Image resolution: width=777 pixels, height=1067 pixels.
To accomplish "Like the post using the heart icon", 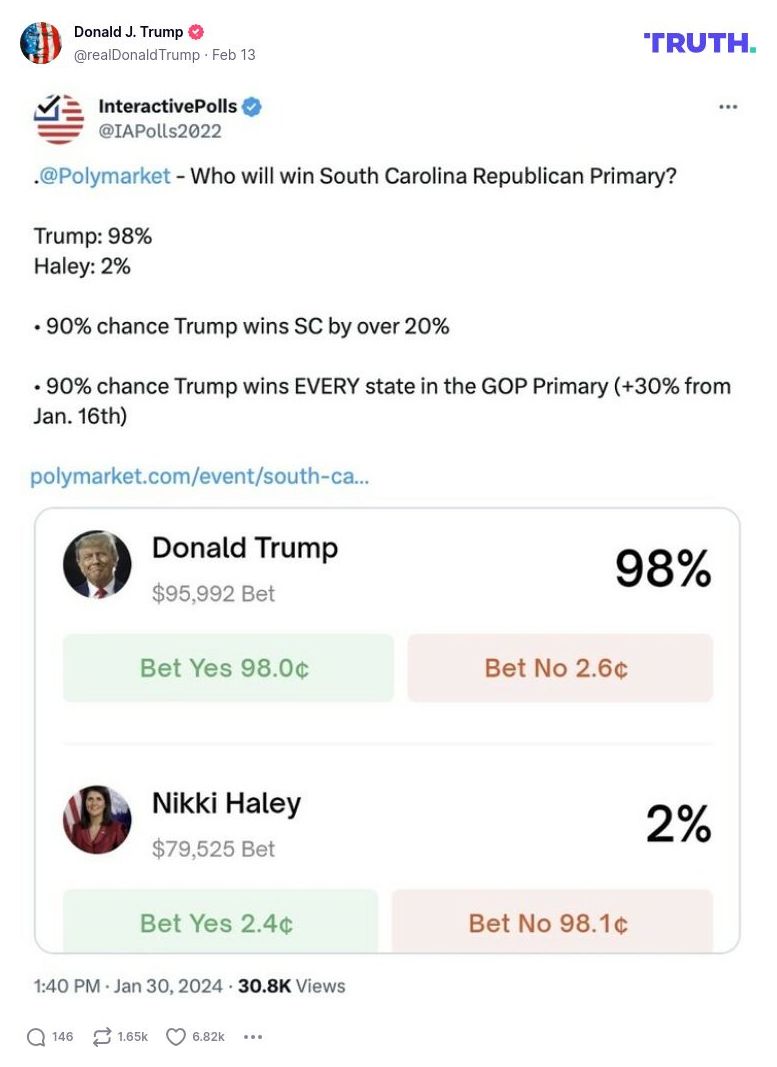I will pyautogui.click(x=175, y=1037).
